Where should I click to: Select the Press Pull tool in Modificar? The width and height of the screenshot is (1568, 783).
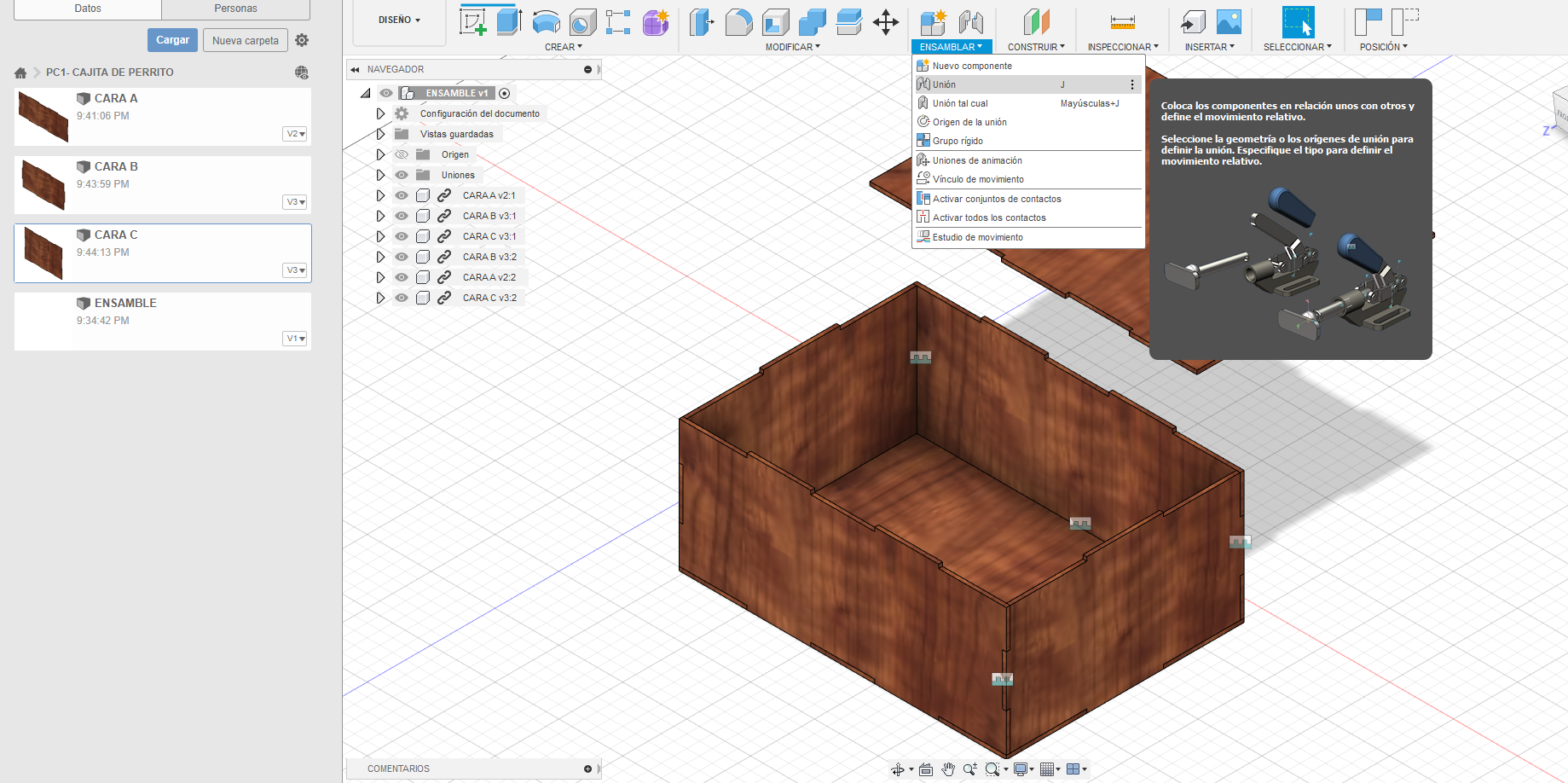click(x=701, y=22)
